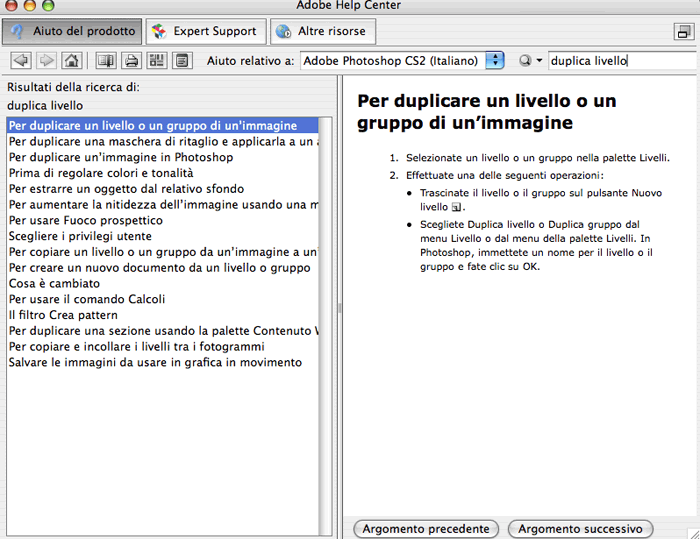Switch to Expert Support tab
Viewport: 700px width, 539px height.
point(206,31)
